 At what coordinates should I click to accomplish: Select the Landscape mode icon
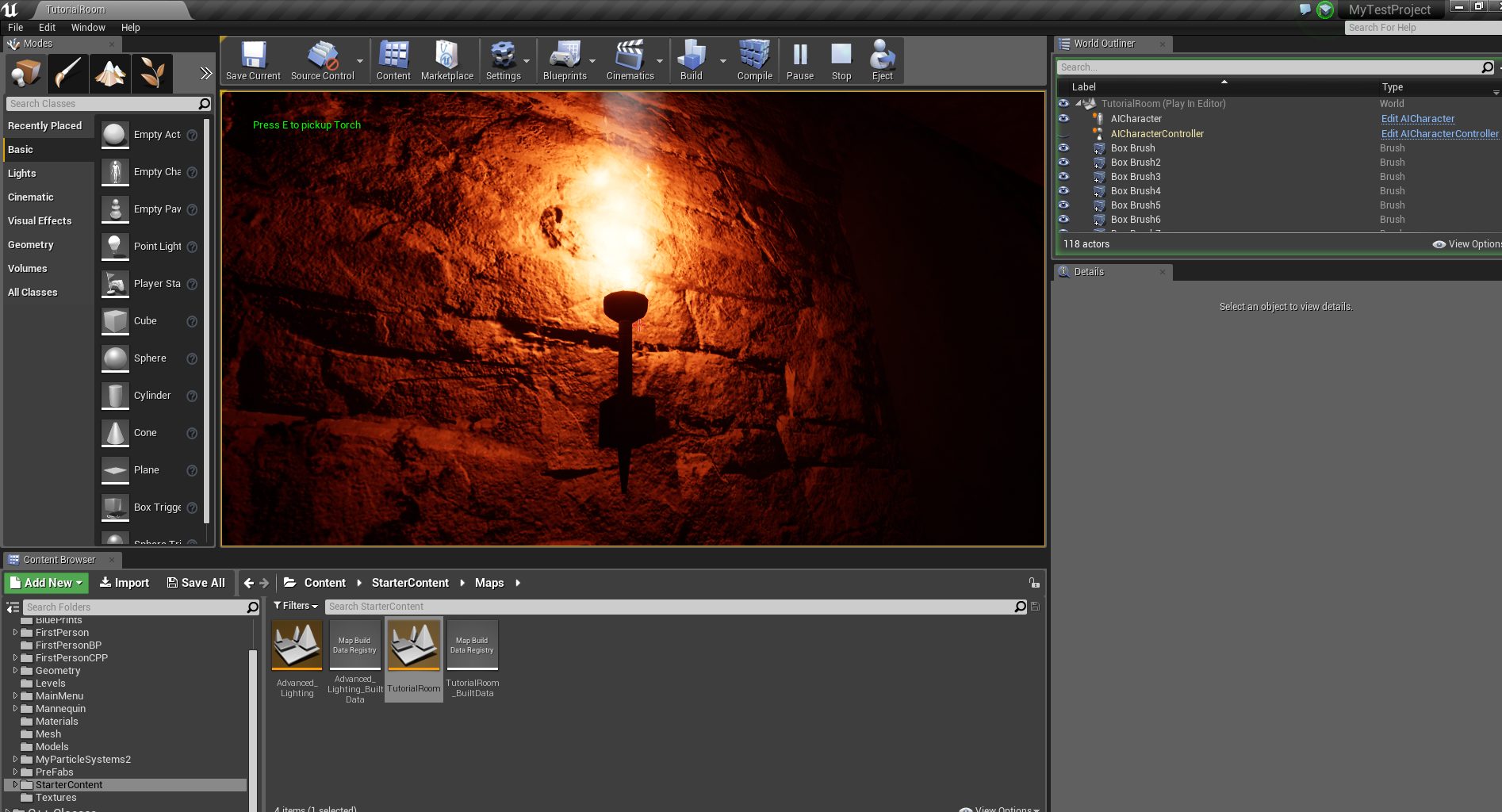[110, 74]
